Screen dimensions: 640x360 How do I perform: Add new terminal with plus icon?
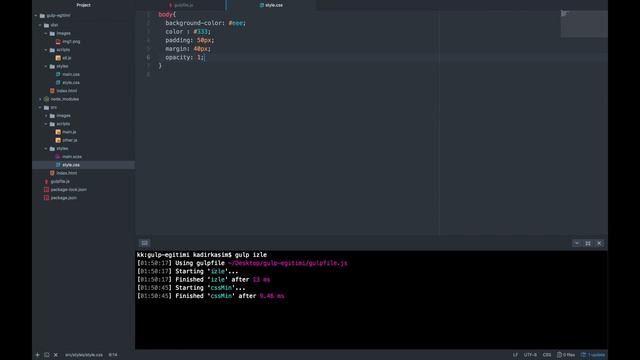tap(38, 355)
